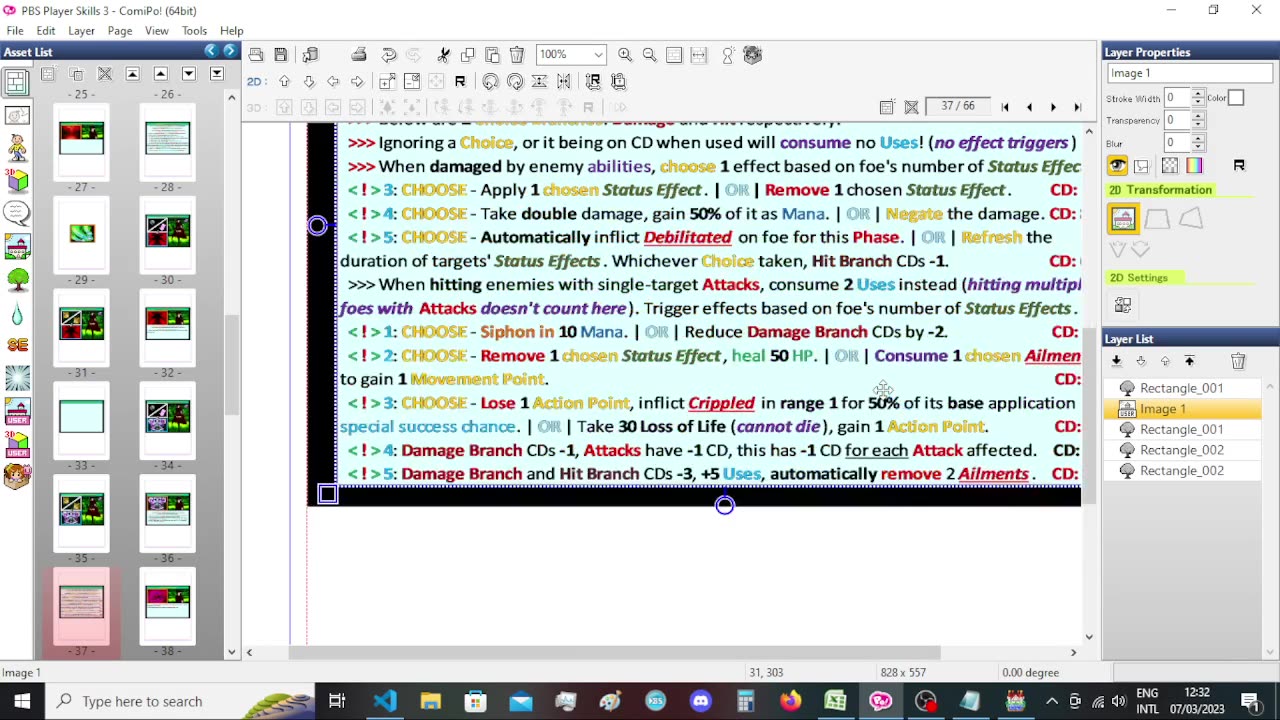1280x720 pixels.
Task: Collapse Asset List with left chevron
Action: point(210,51)
